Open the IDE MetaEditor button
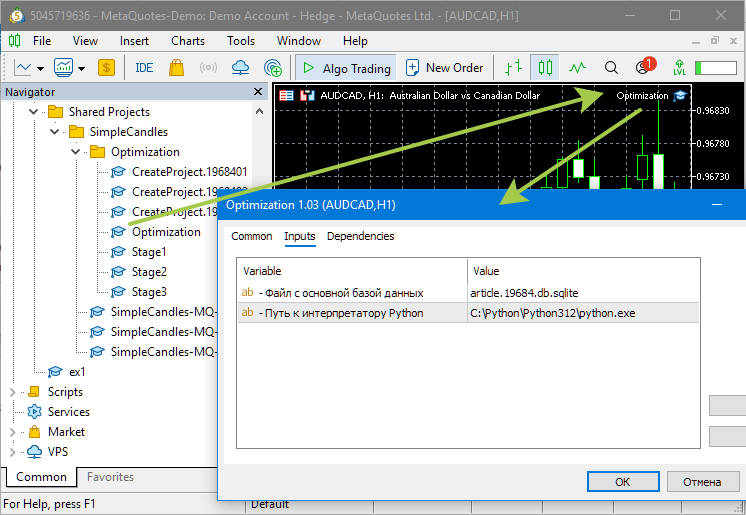 pos(144,68)
